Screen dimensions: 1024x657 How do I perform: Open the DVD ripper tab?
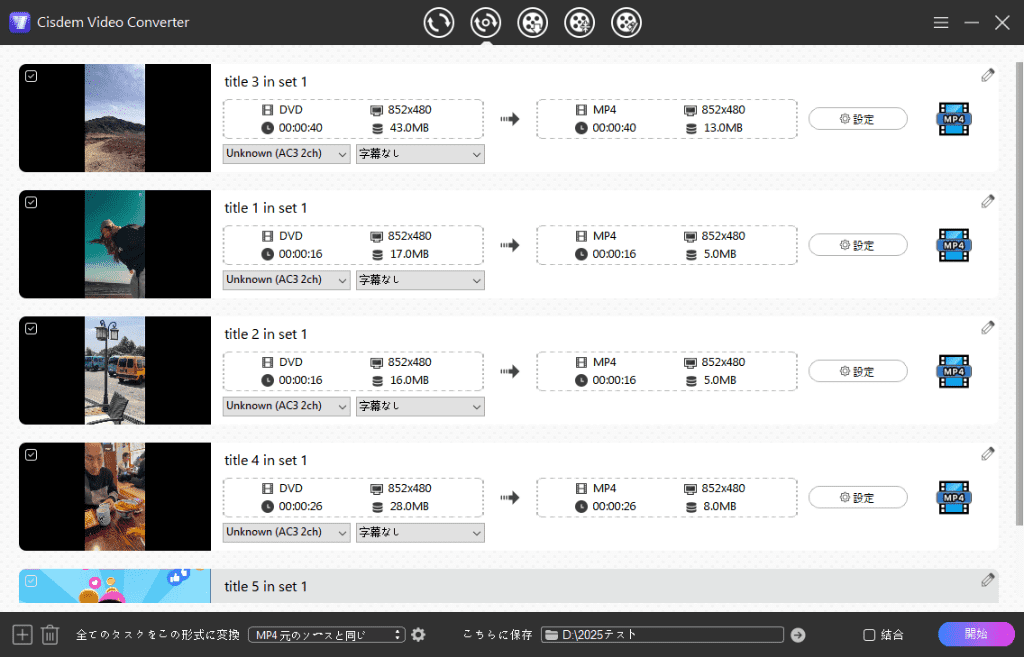click(x=486, y=22)
